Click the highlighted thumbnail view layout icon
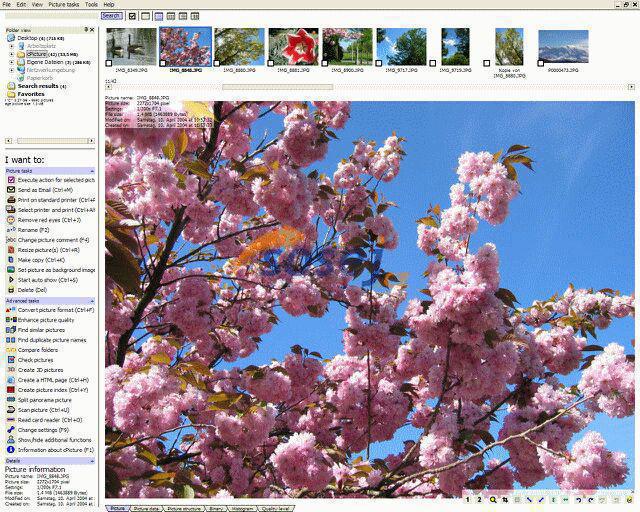This screenshot has width=640, height=512. point(159,16)
